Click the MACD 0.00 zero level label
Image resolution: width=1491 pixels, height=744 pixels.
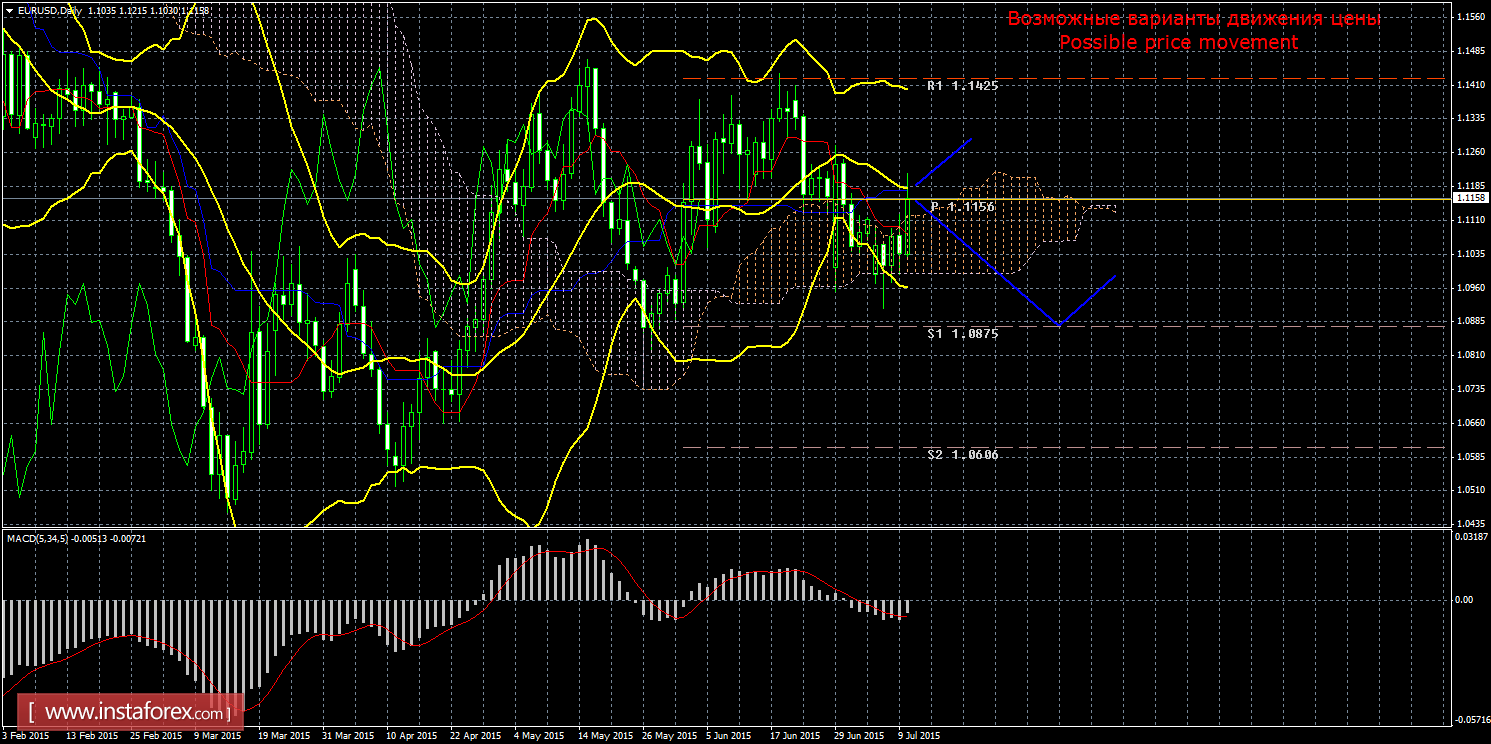[x=1463, y=600]
